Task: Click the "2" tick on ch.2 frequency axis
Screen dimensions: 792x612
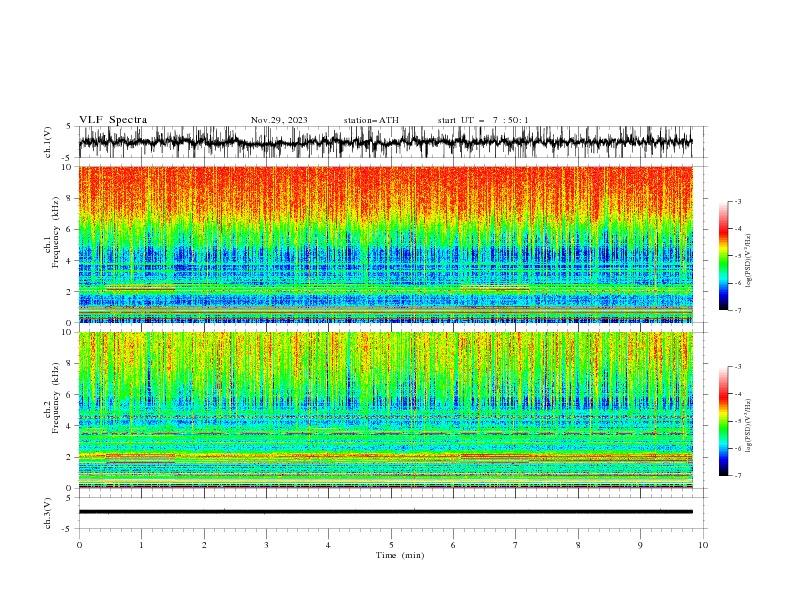Action: [69, 457]
